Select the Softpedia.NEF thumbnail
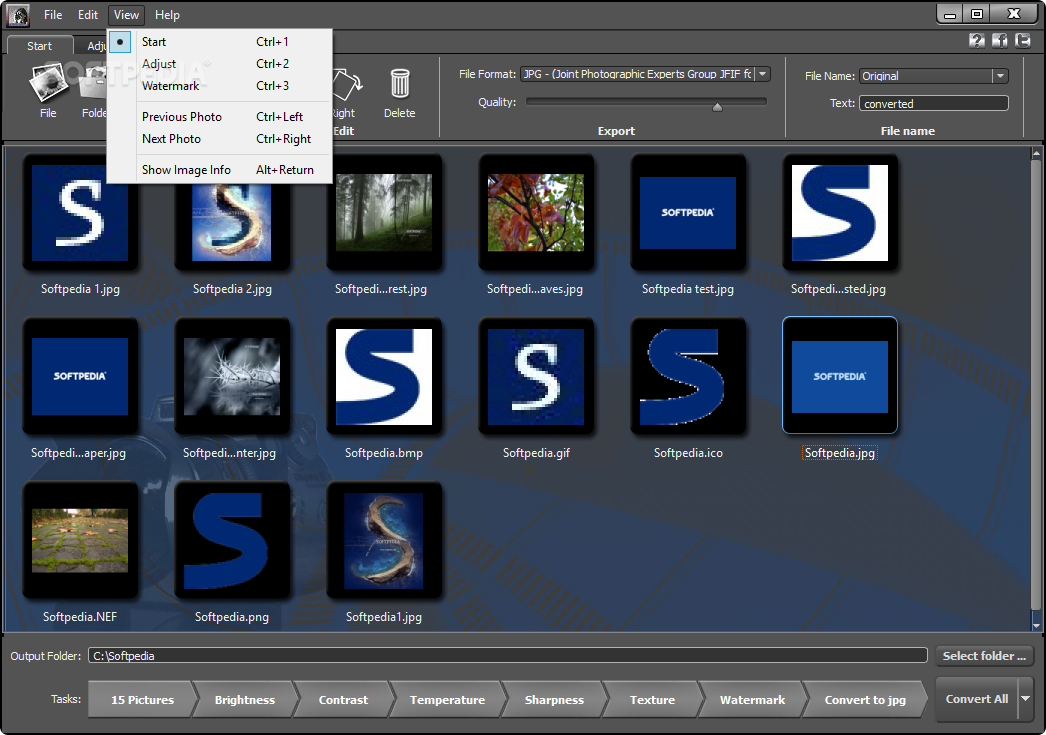This screenshot has height=735, width=1046. tap(80, 540)
